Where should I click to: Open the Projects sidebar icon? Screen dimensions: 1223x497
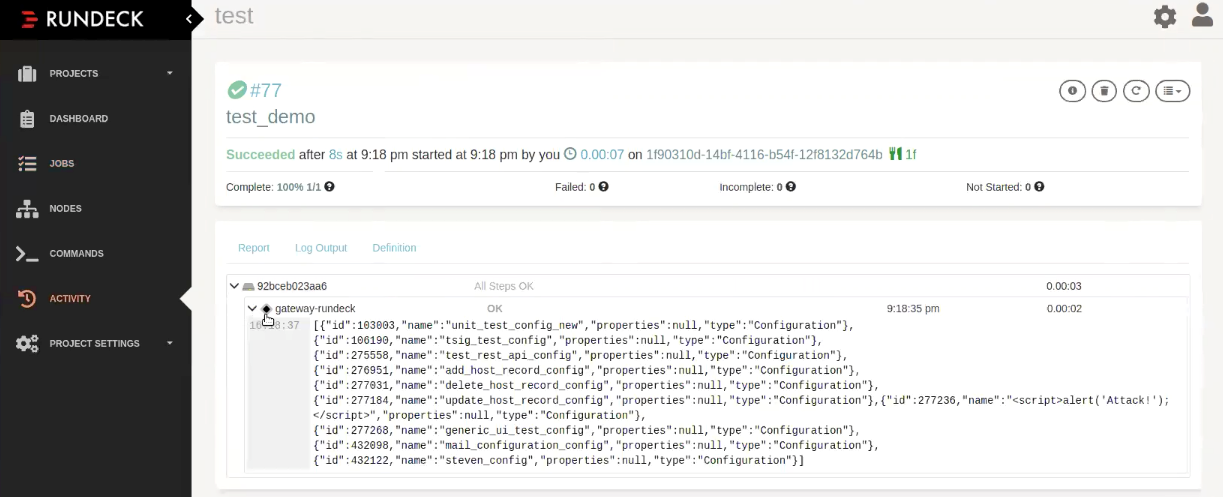click(27, 73)
